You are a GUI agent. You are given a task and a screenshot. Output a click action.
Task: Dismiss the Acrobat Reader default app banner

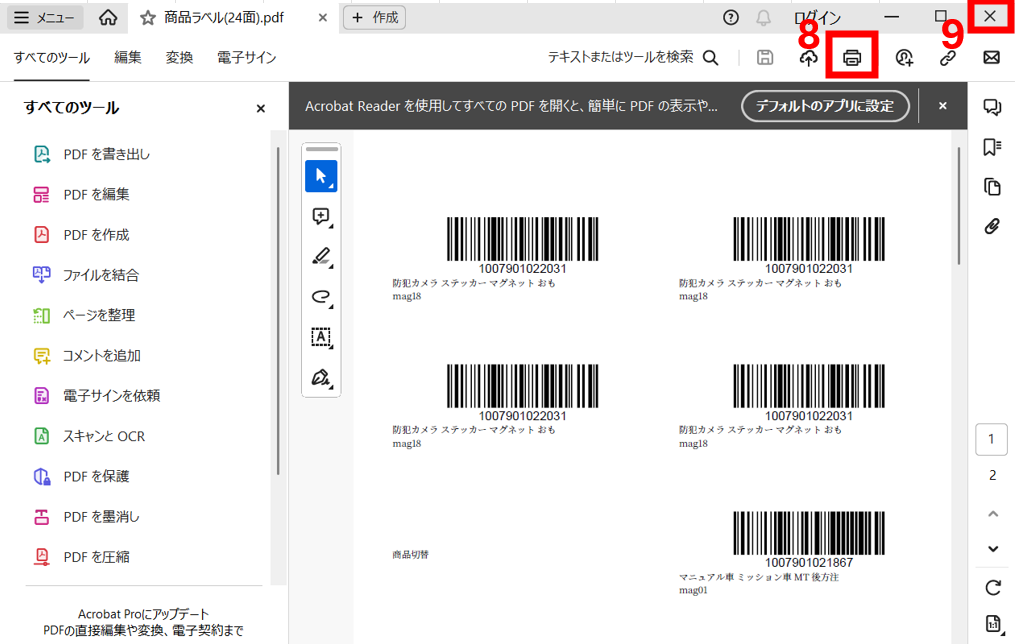[942, 105]
